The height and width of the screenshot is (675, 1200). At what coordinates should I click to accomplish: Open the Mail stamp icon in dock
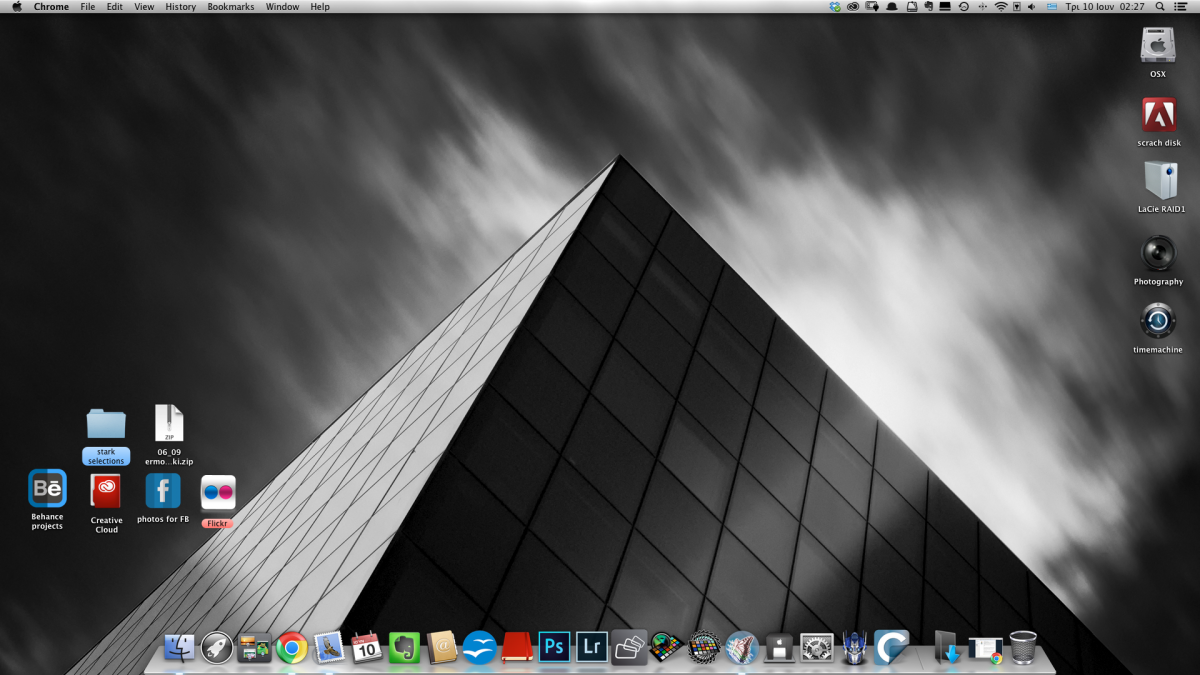click(x=329, y=648)
